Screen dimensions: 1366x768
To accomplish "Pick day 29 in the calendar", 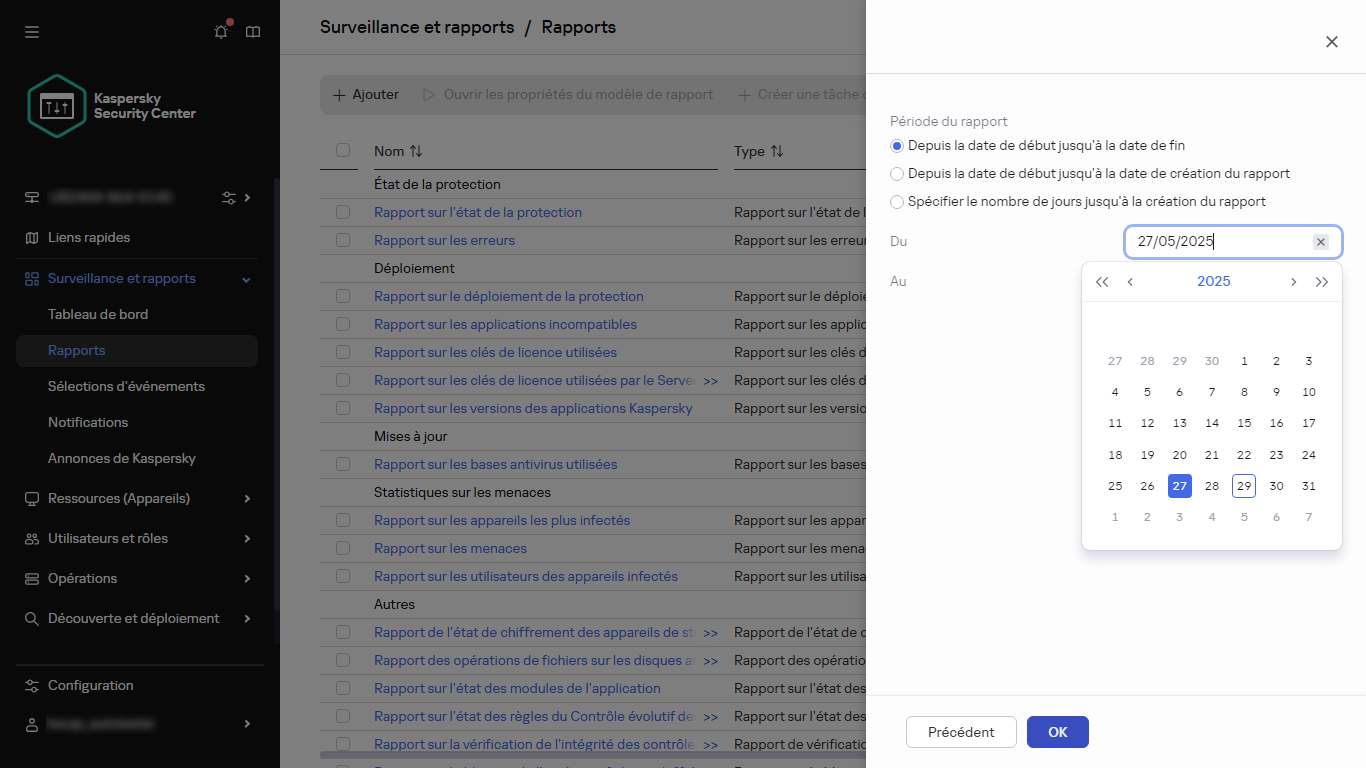I will 1243,486.
